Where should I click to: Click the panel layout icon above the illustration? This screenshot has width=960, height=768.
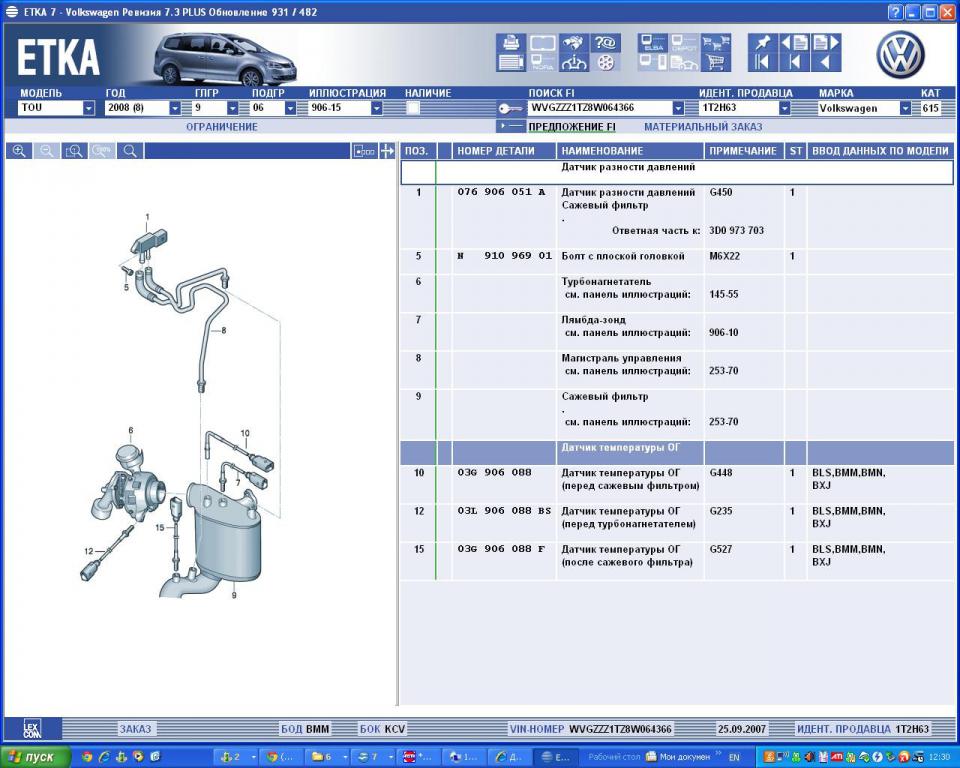pyautogui.click(x=364, y=151)
